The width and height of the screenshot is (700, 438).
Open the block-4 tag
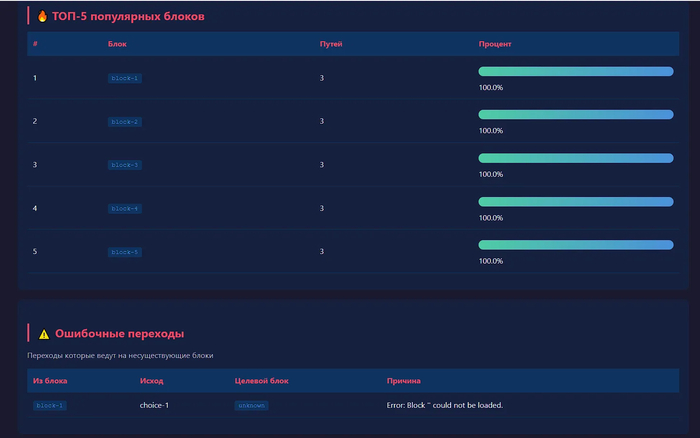tap(125, 208)
